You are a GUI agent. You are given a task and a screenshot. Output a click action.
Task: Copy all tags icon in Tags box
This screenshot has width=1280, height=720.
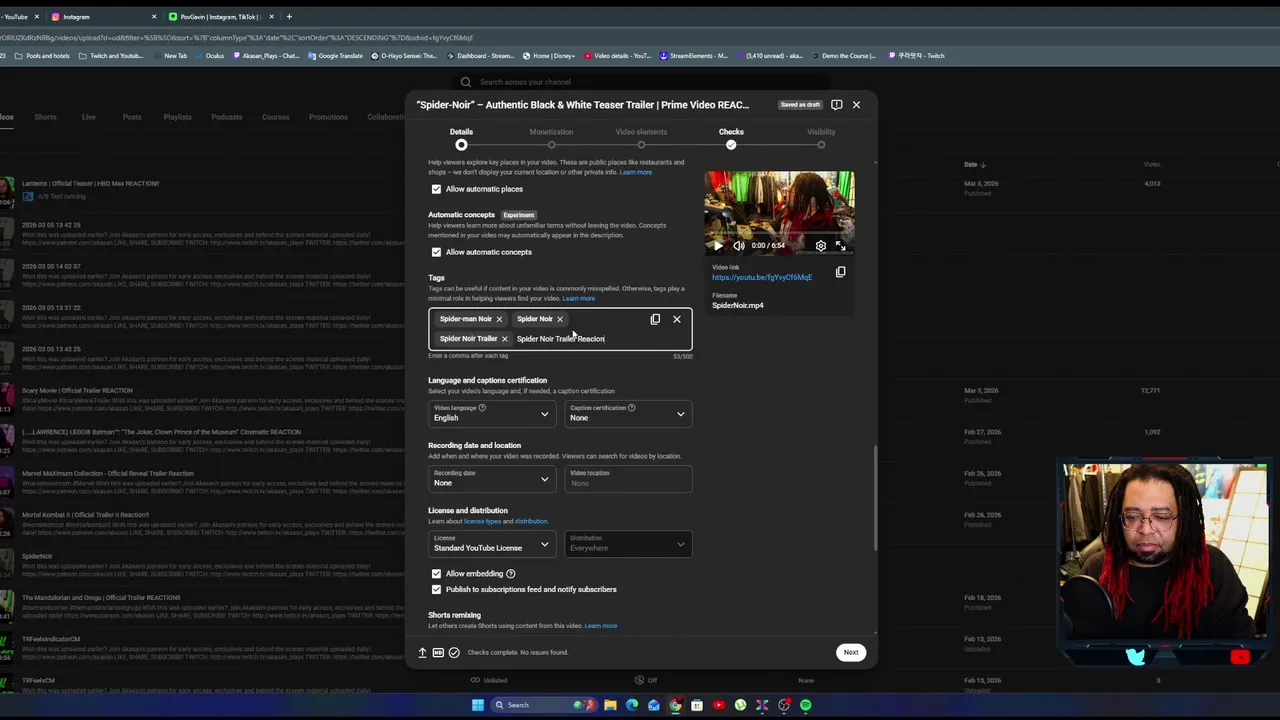click(x=655, y=319)
